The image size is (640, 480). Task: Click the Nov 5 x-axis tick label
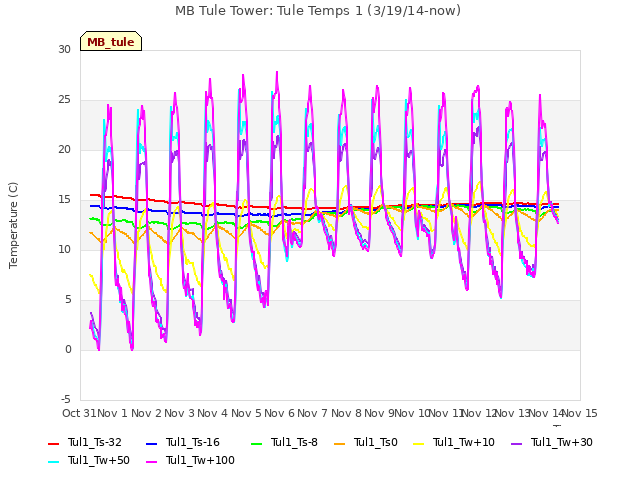pos(246,413)
